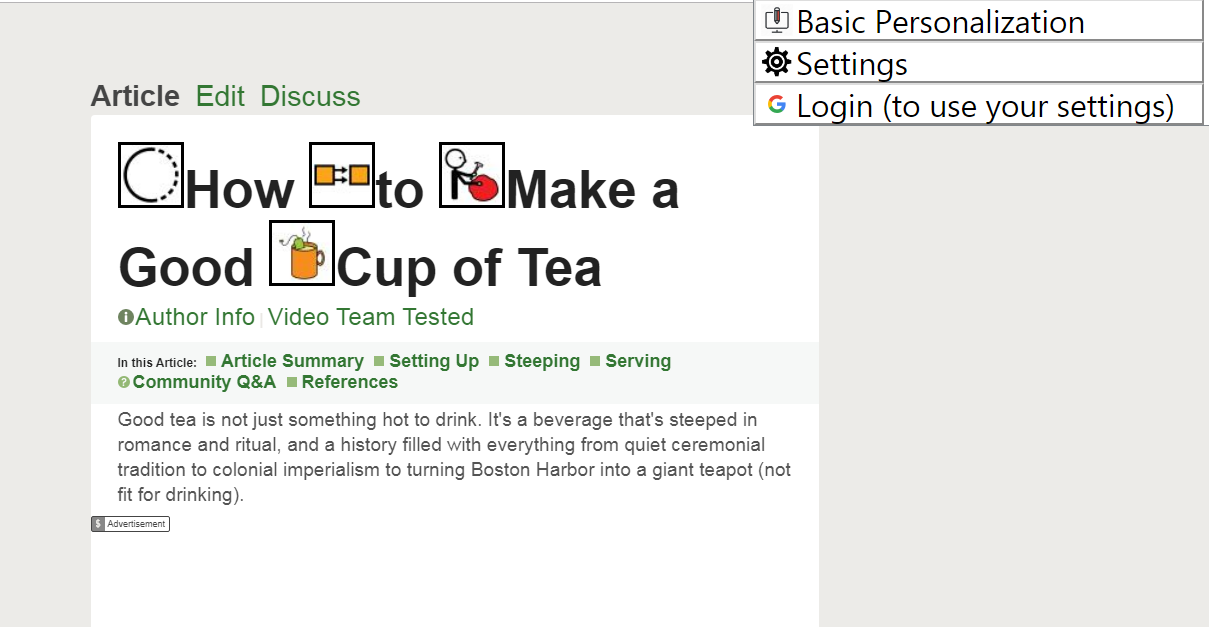1209x627 pixels.
Task: Click the orange tea mug symbol
Action: (x=302, y=253)
